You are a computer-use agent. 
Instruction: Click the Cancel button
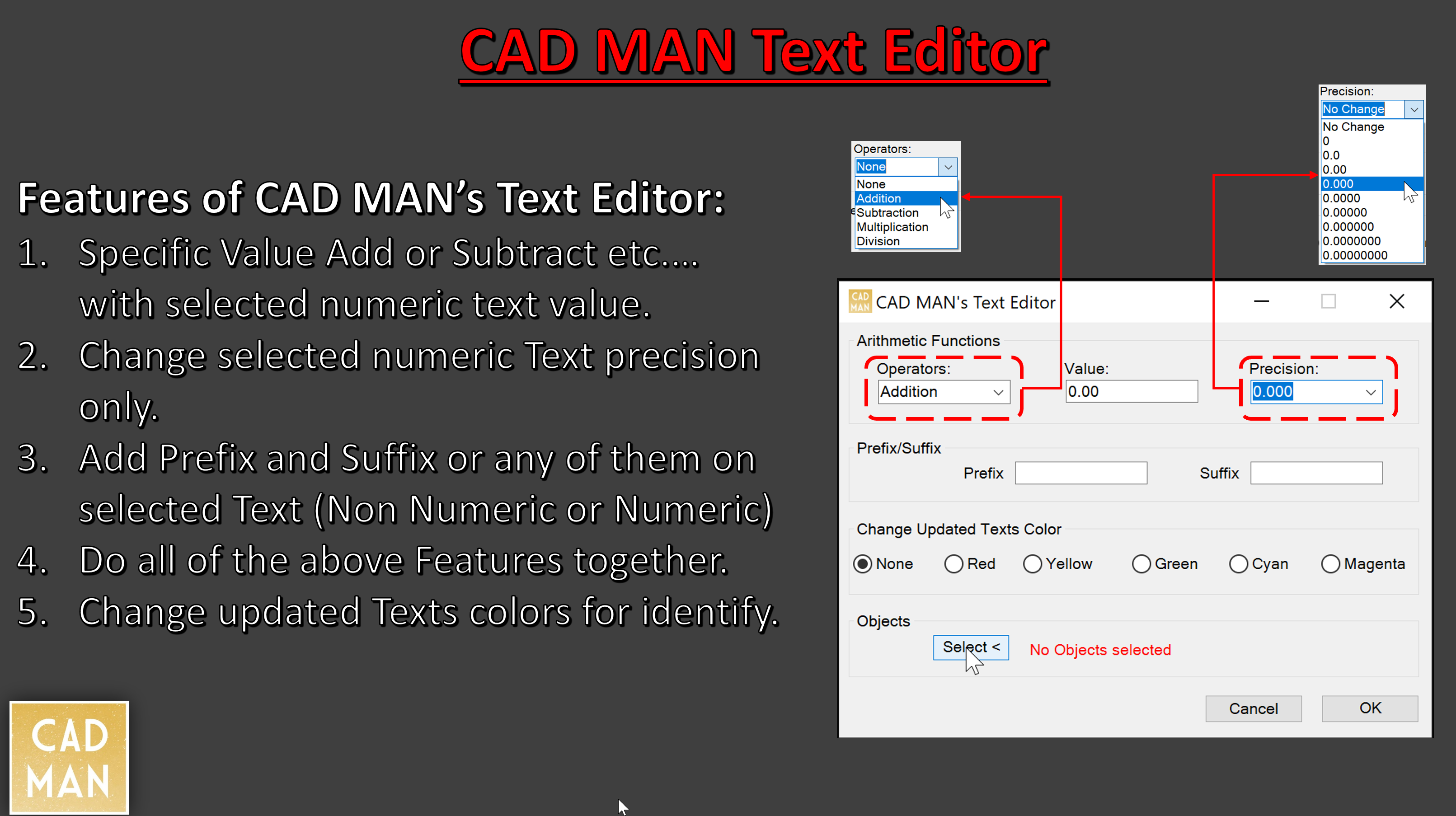click(x=1253, y=708)
